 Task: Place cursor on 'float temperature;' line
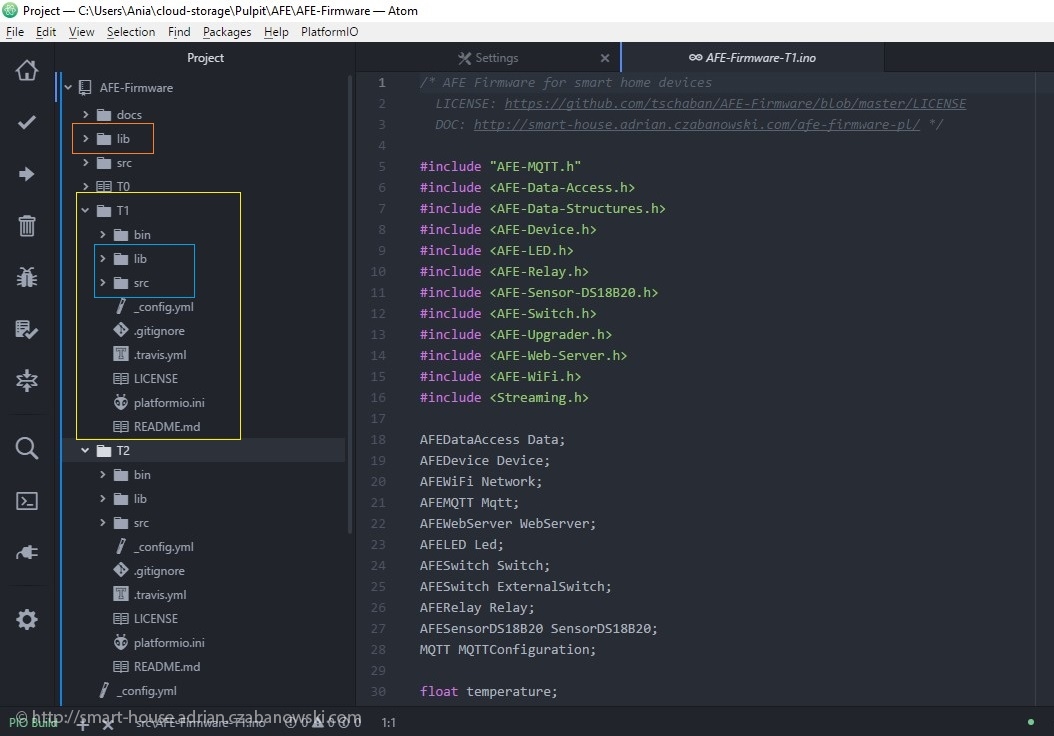(488, 691)
